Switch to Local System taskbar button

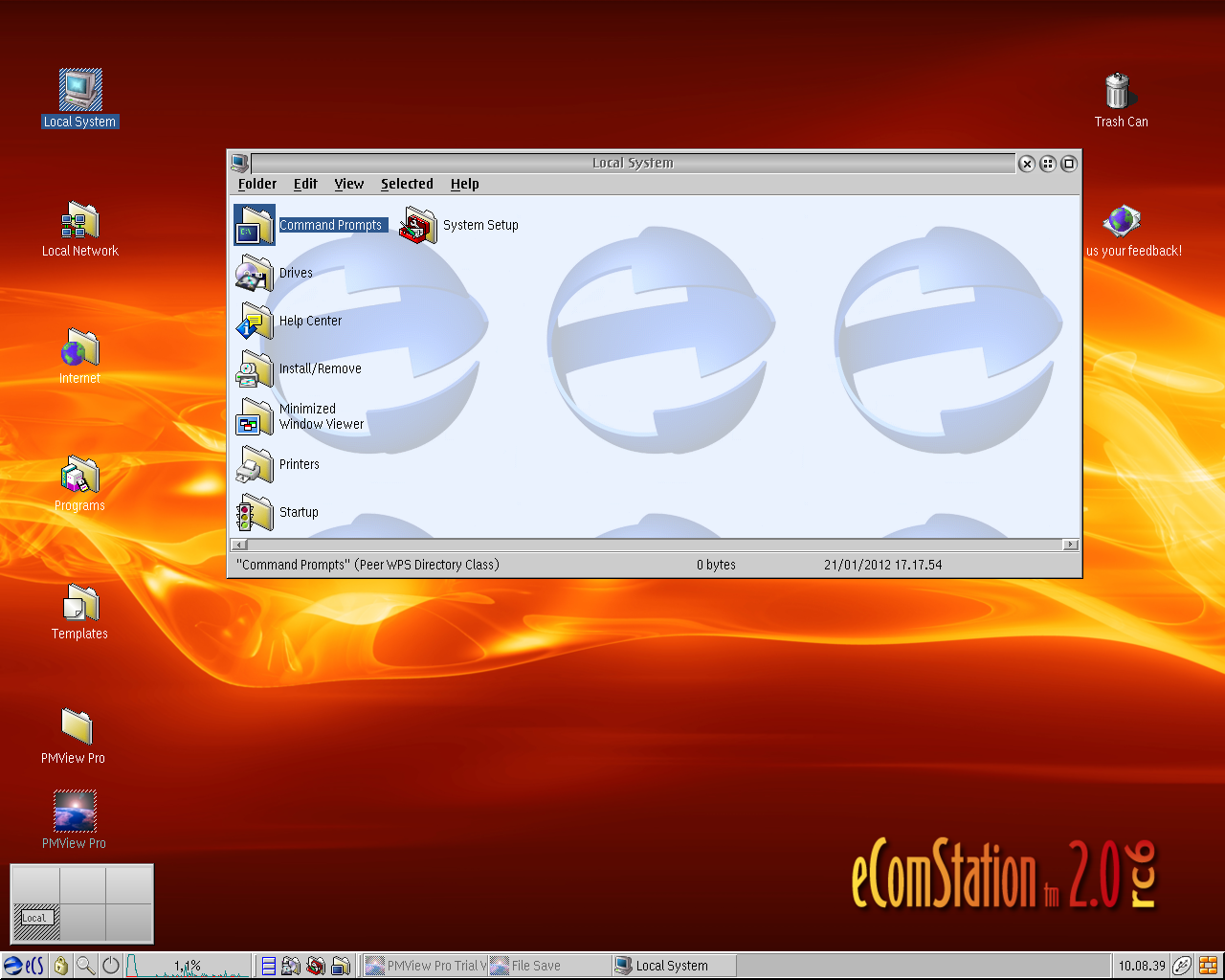tap(674, 966)
